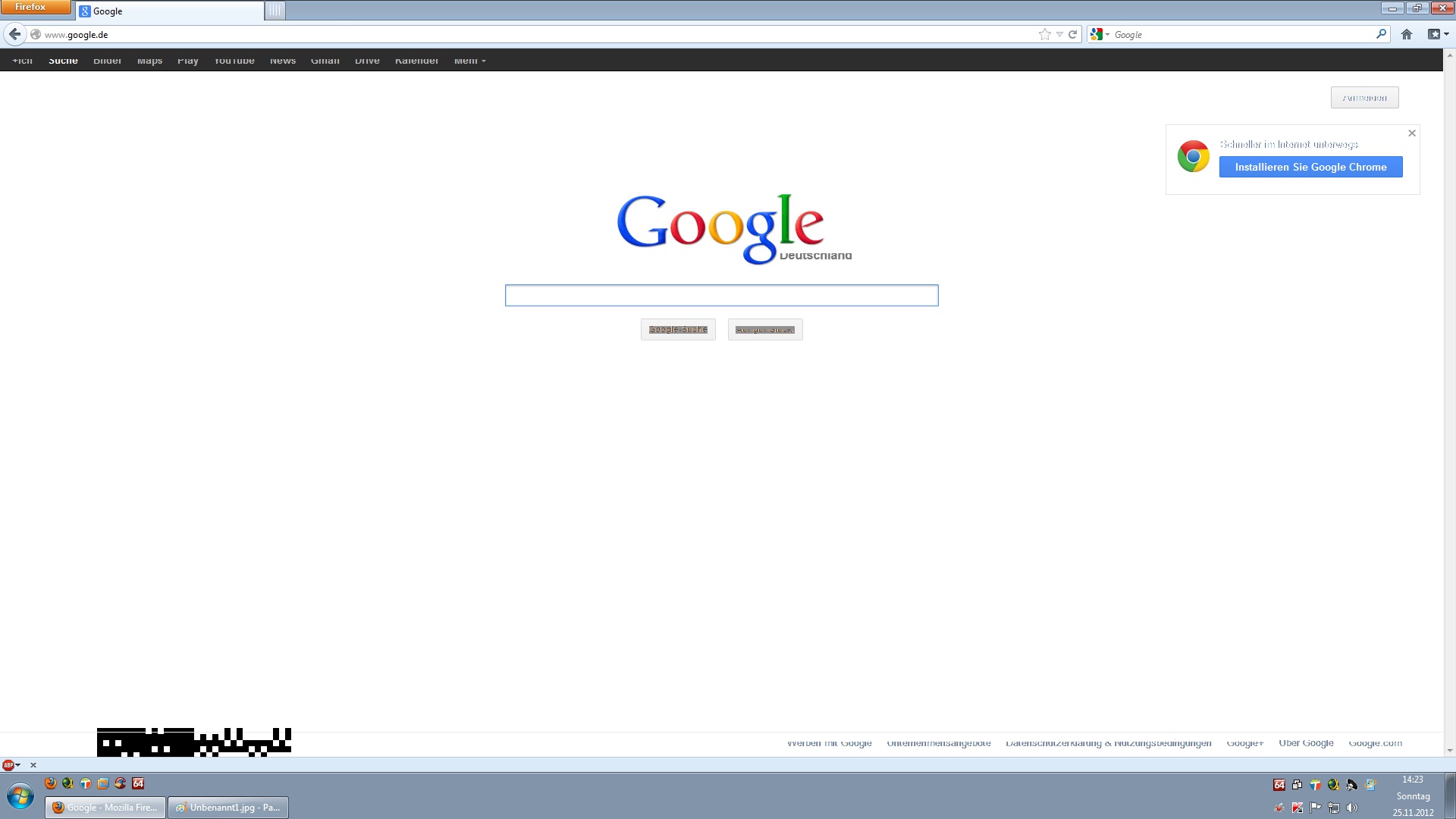The width and height of the screenshot is (1456, 819).
Task: Expand the search engine selector dropdown
Action: coord(1100,34)
